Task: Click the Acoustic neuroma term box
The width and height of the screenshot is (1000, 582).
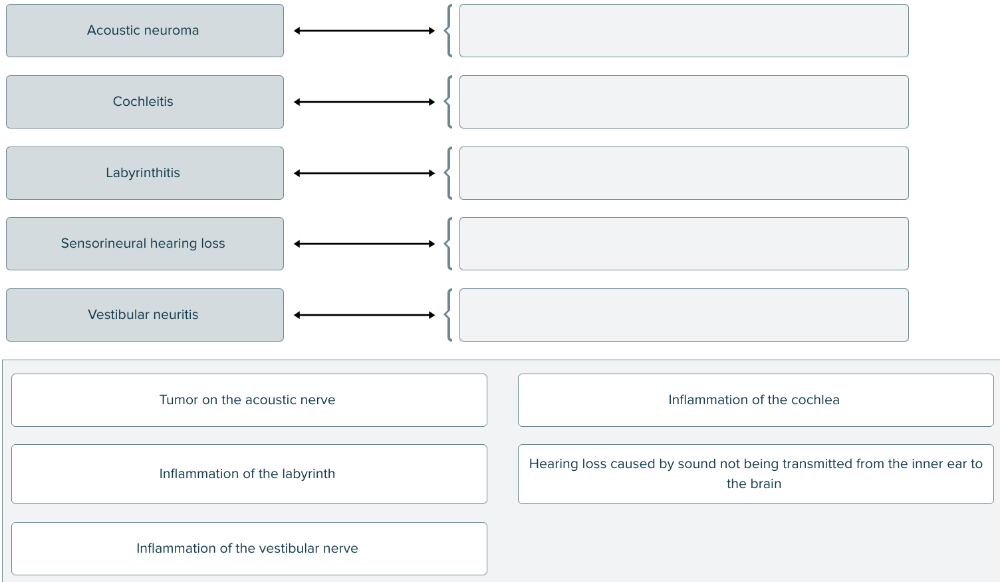Action: point(144,31)
